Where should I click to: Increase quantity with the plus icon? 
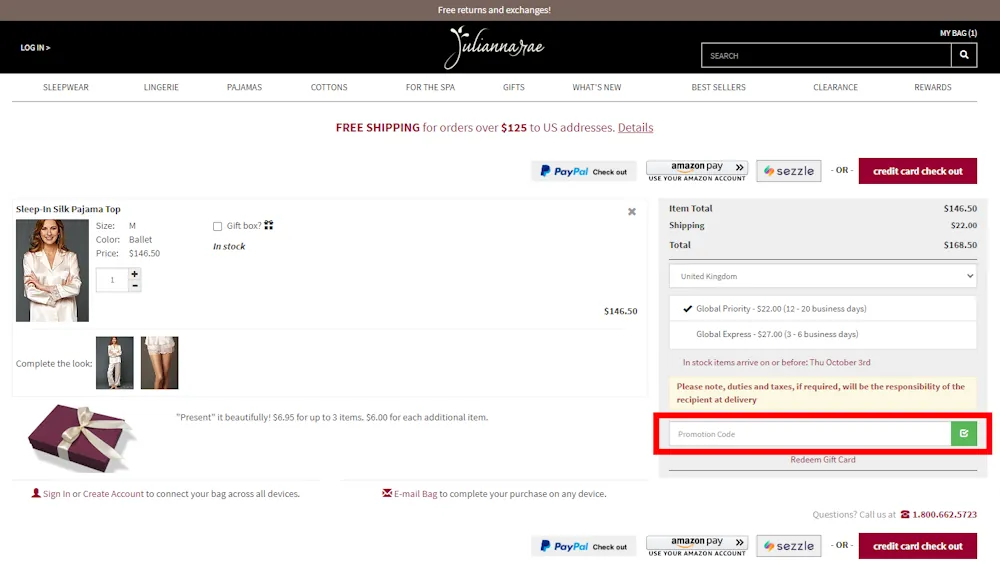pos(135,274)
